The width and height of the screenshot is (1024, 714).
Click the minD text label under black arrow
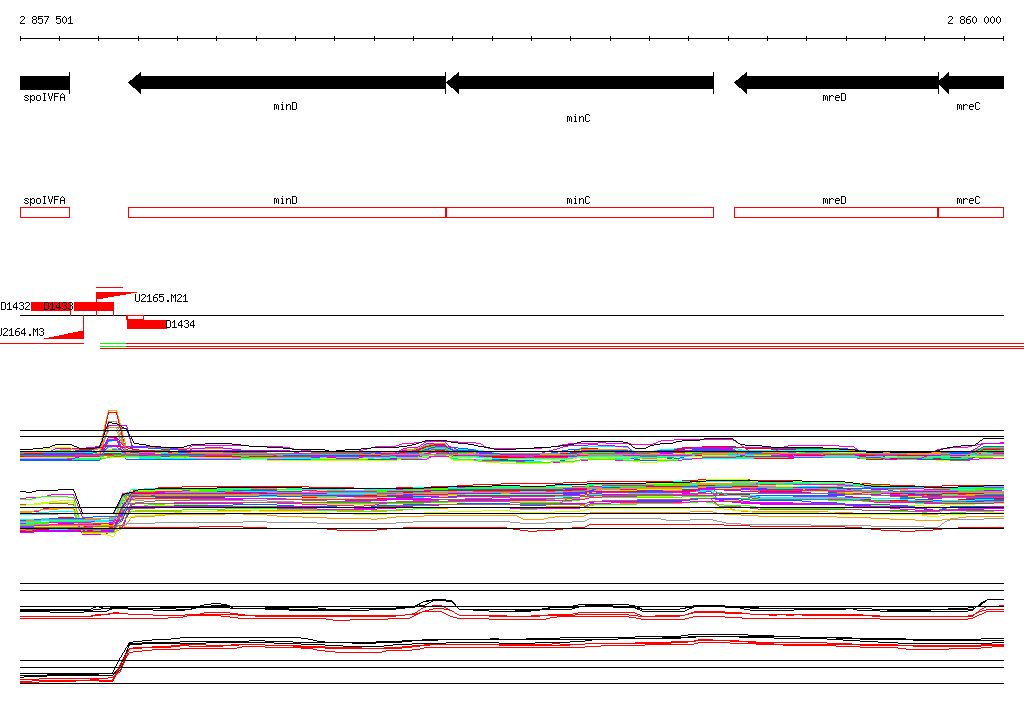click(x=285, y=106)
